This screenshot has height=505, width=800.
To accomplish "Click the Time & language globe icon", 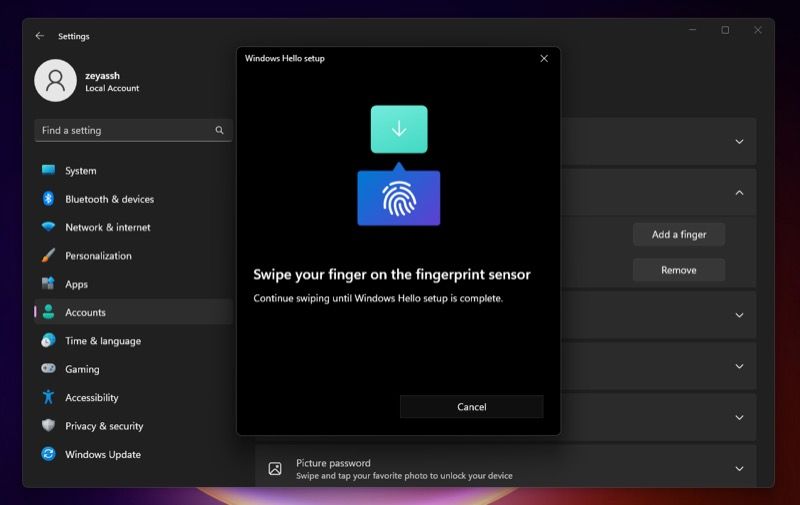I will point(48,341).
